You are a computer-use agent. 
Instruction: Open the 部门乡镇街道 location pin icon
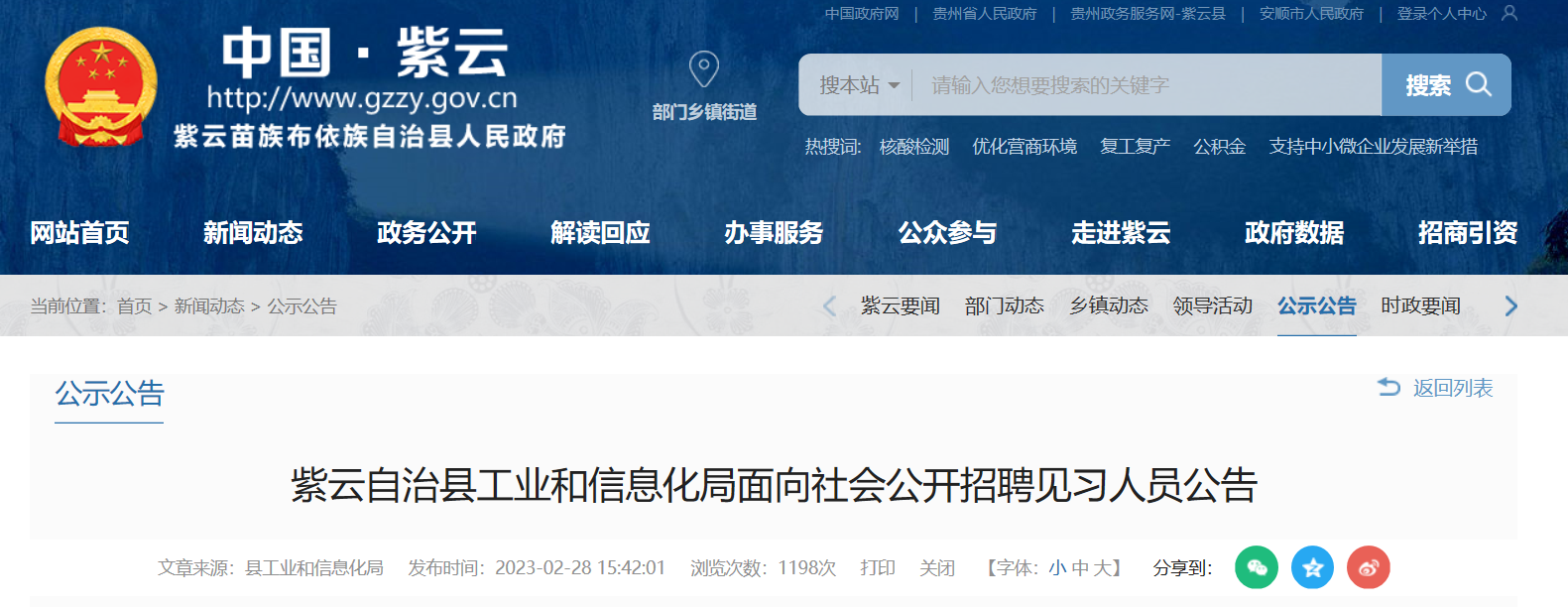point(704,69)
